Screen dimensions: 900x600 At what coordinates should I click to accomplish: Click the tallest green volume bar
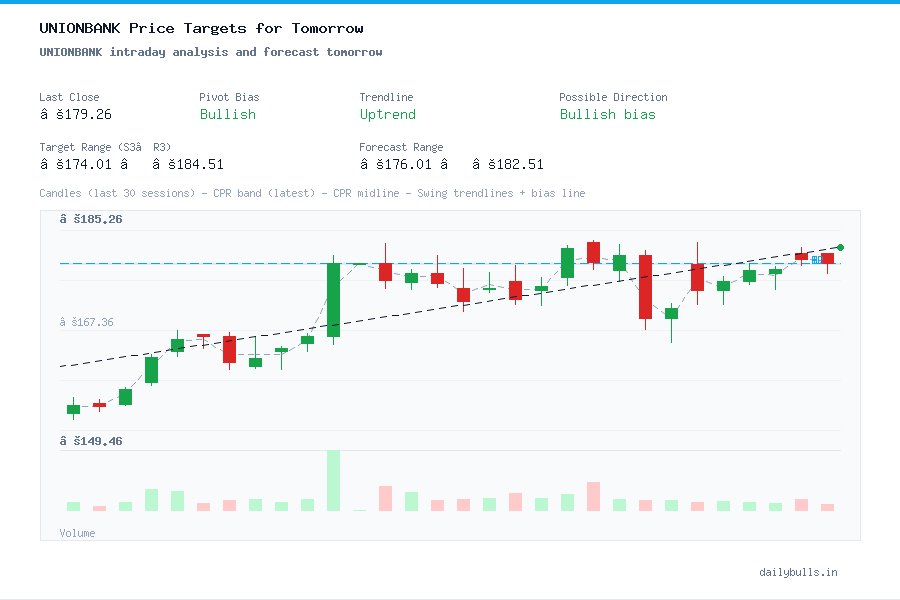tap(334, 480)
